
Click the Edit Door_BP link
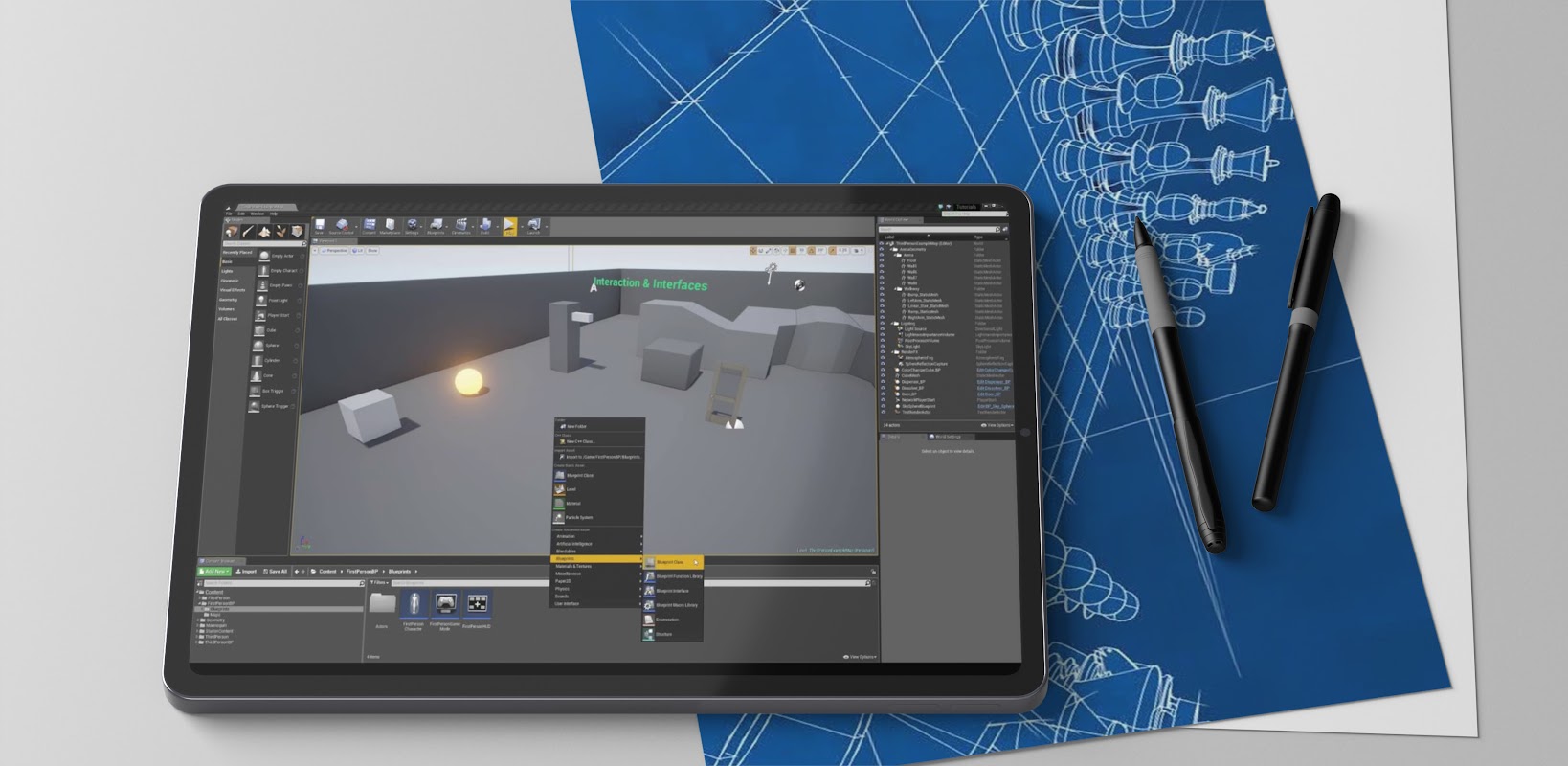tap(989, 394)
